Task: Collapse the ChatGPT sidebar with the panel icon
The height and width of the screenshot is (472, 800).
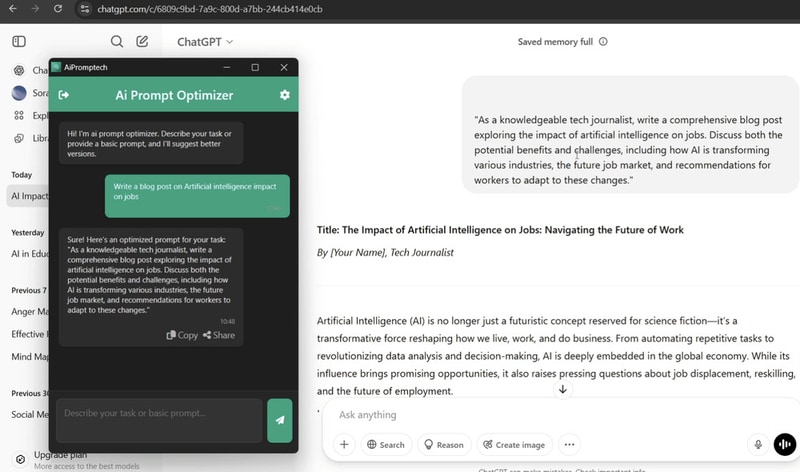Action: click(x=19, y=42)
